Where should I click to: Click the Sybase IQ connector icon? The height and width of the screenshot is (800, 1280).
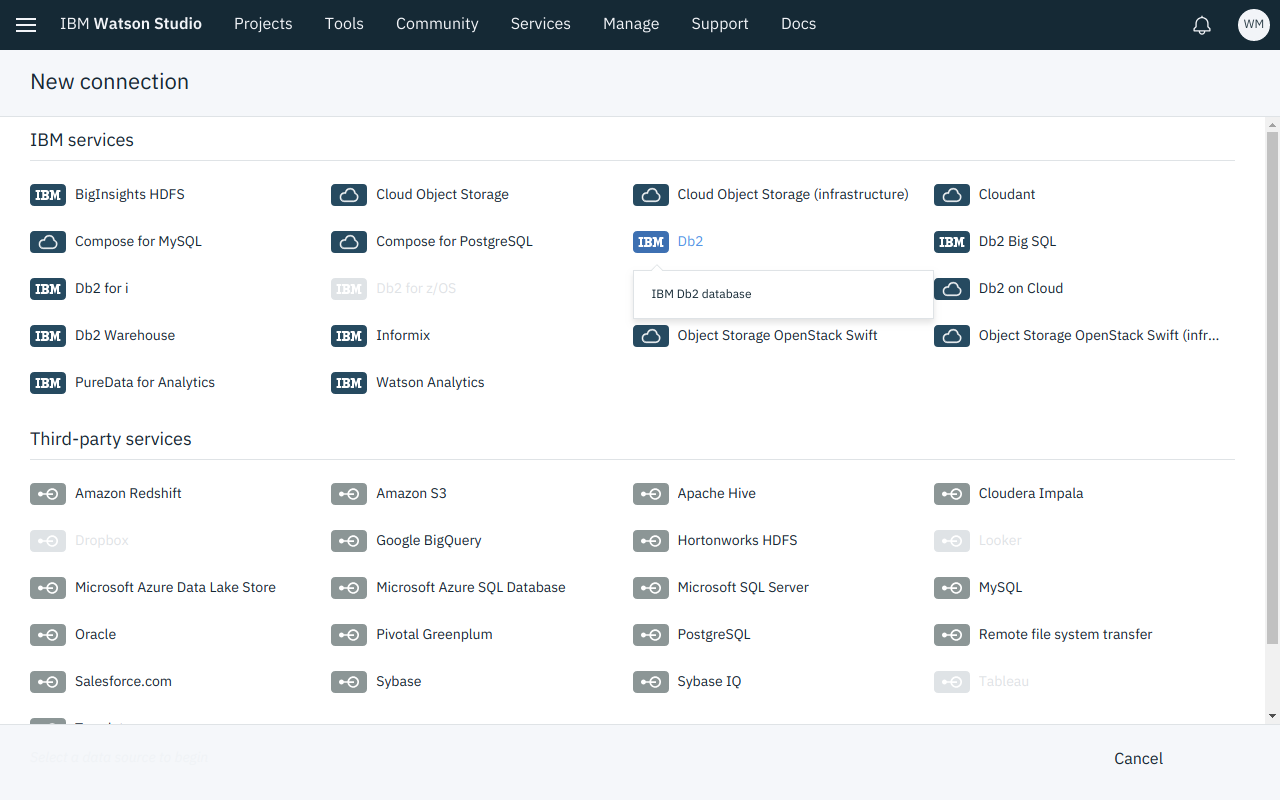point(651,682)
